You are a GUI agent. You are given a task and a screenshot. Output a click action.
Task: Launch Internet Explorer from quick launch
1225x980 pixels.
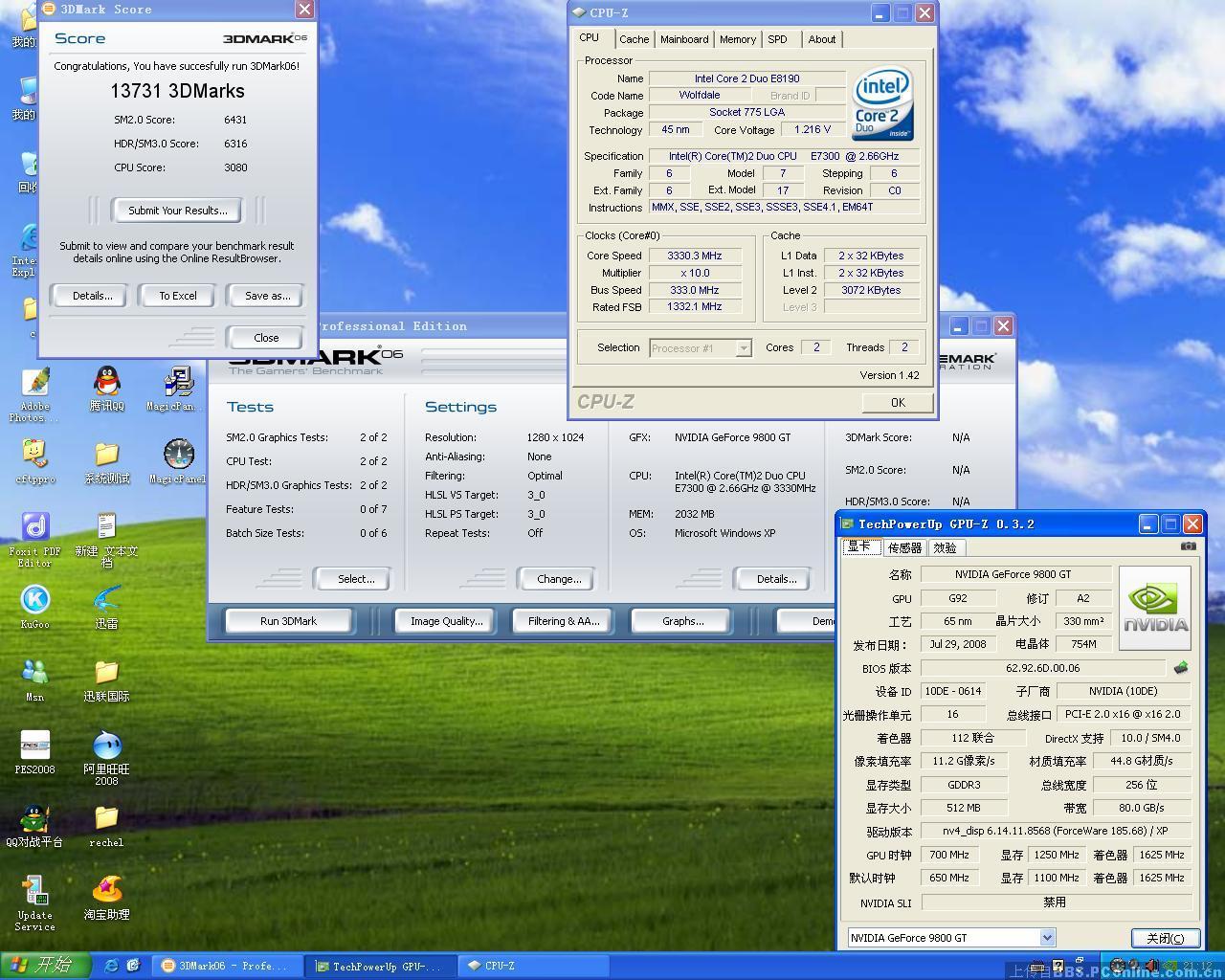[x=111, y=966]
